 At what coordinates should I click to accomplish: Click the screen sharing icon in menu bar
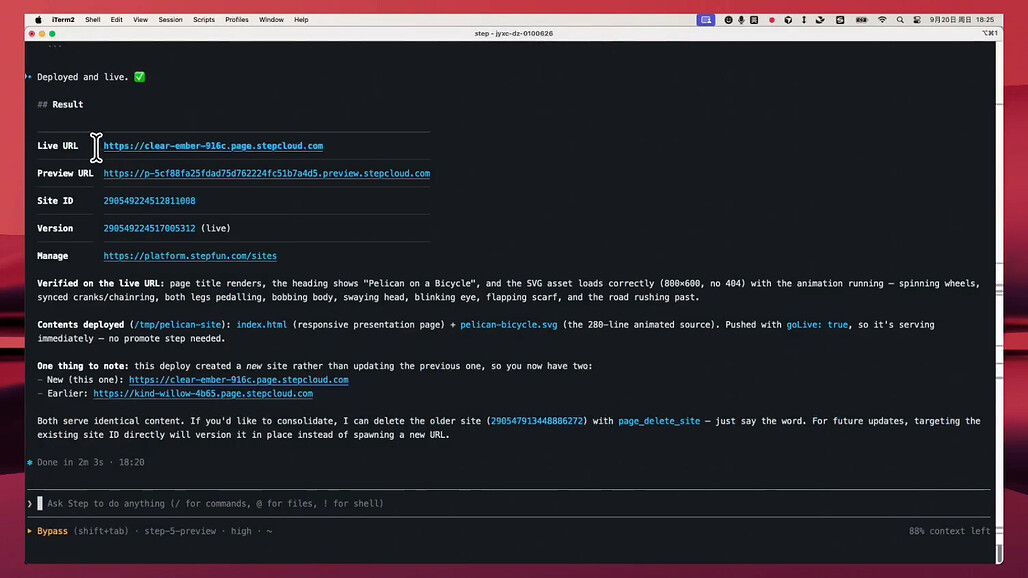(705, 20)
